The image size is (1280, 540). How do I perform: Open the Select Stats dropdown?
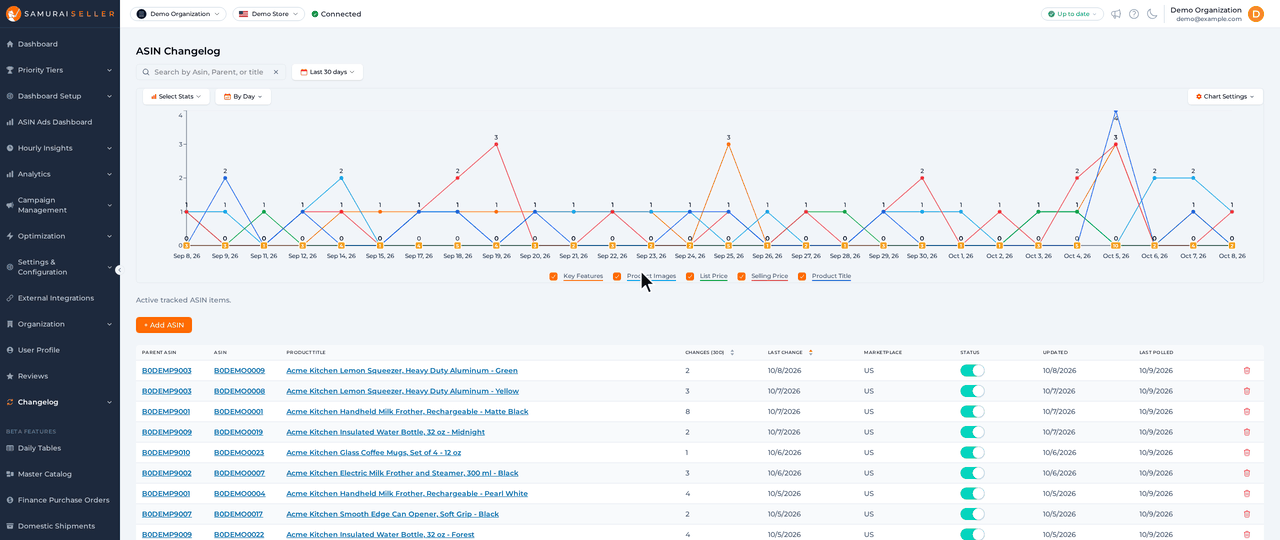pyautogui.click(x=176, y=97)
